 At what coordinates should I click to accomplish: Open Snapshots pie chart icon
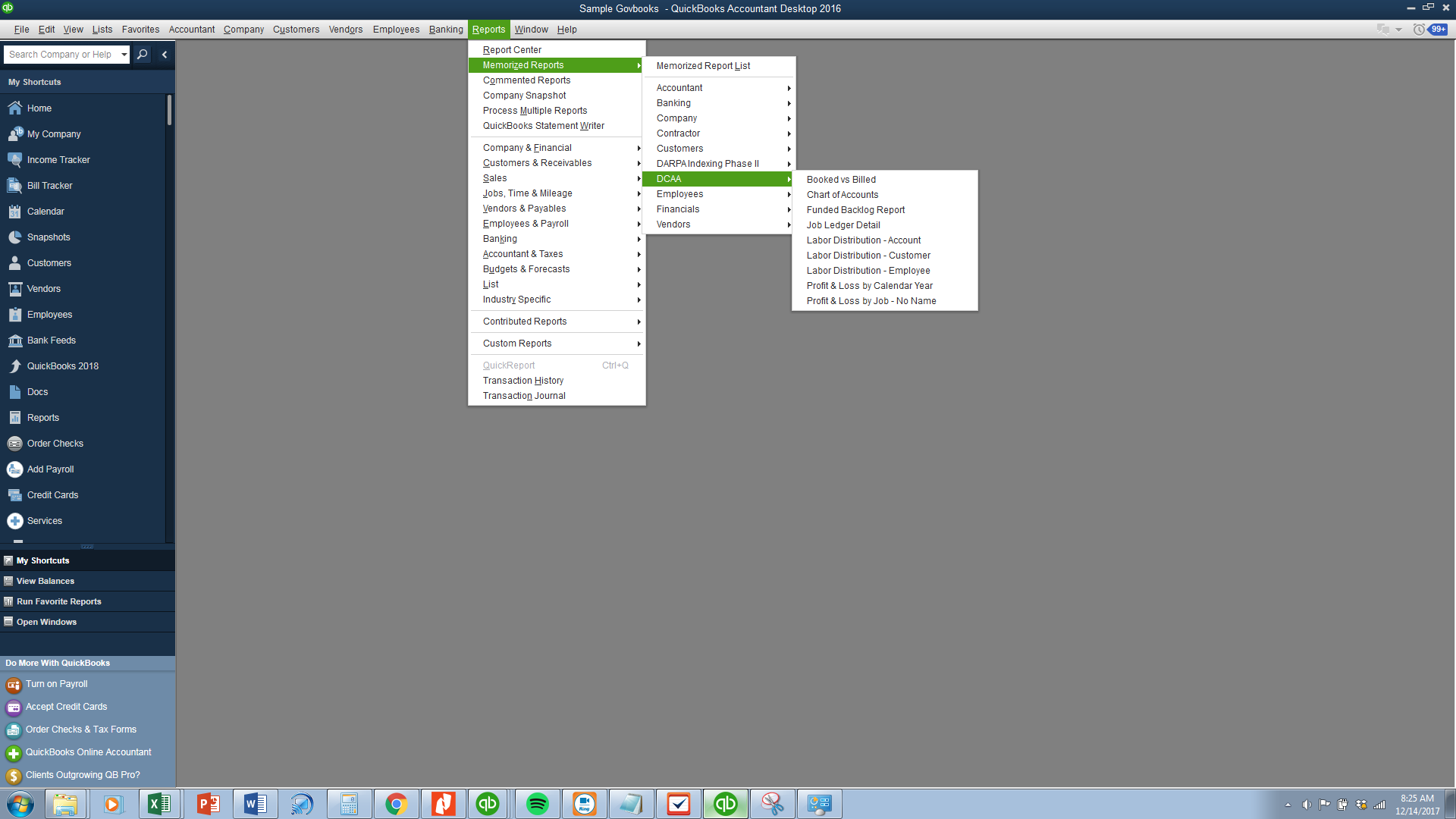click(x=14, y=237)
